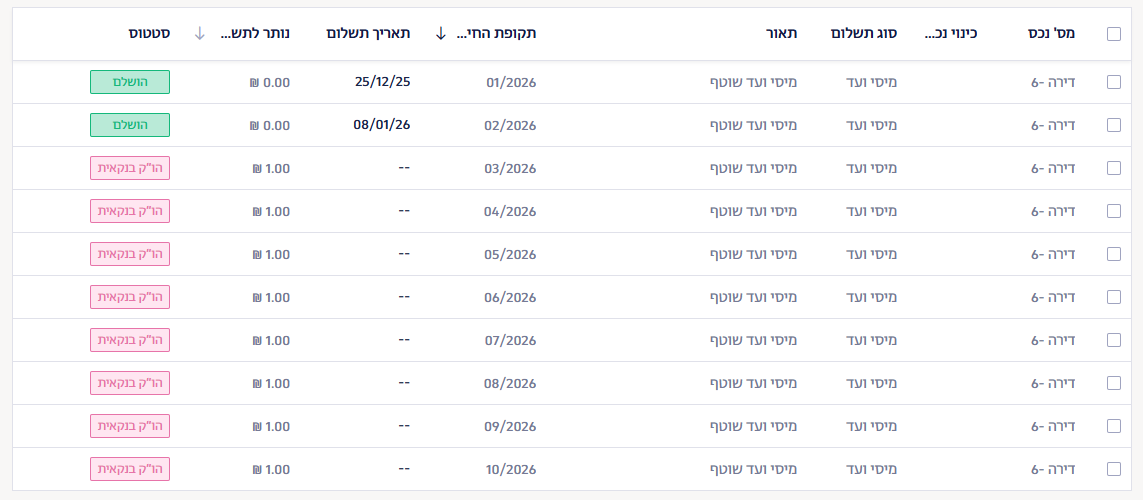Click the payment date 25/12/25
Viewport: 1143px width, 500px height.
(x=382, y=82)
